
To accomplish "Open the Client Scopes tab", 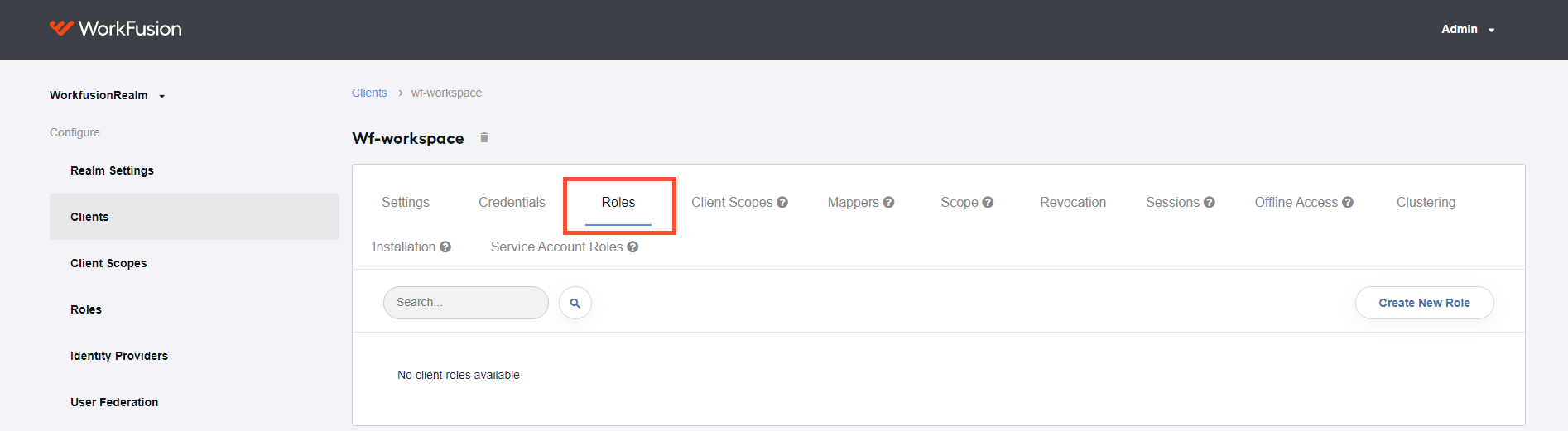I will tap(732, 203).
